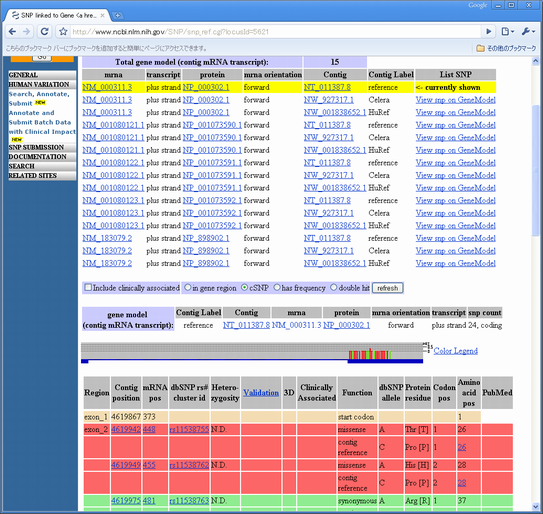Open first NW_001838652.1 HuRef contig link
Screen dimensions: 543x514
(335, 113)
